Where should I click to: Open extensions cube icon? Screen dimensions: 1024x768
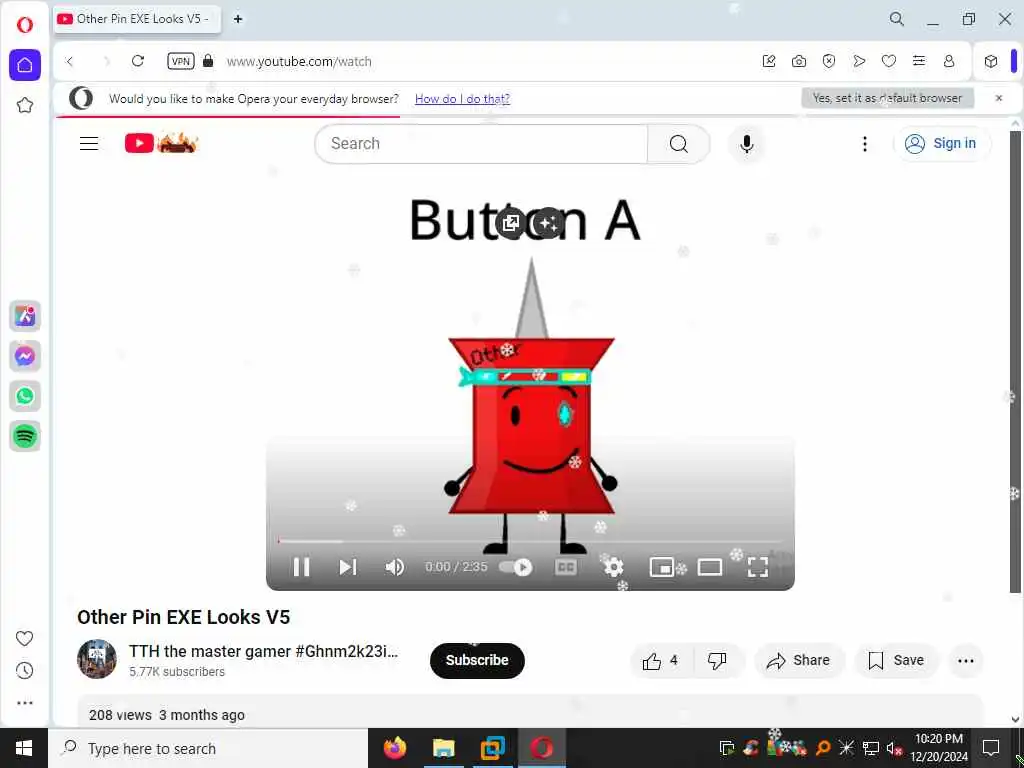(x=991, y=61)
